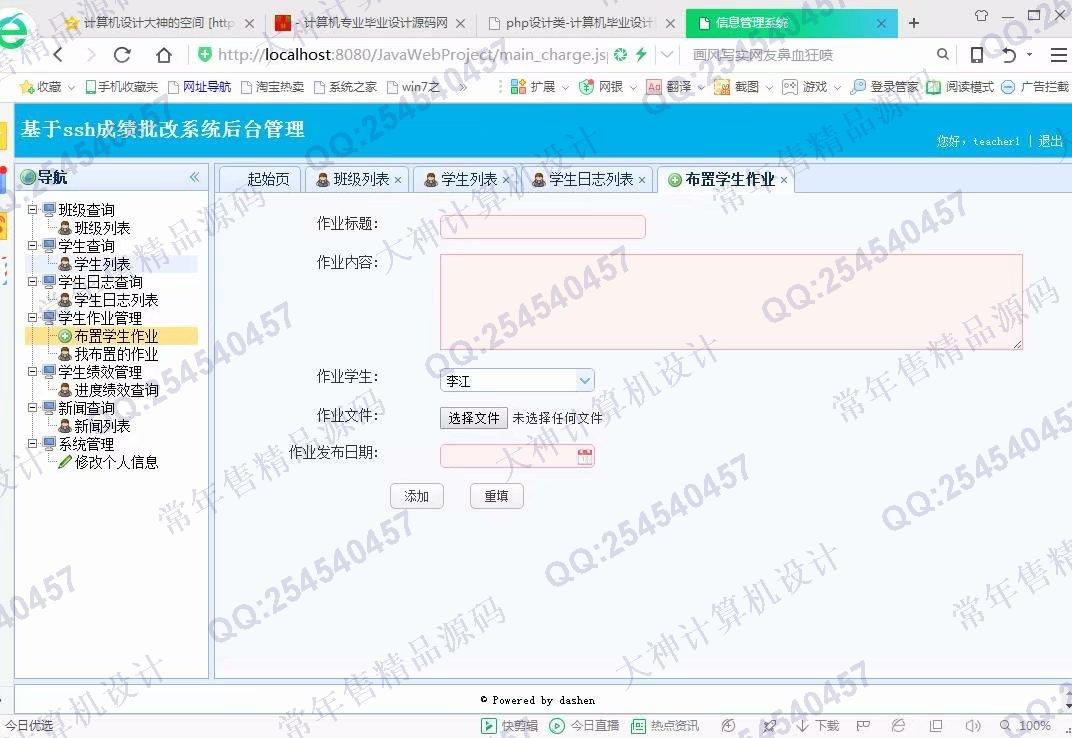Switch to the 起始页 tab
The height and width of the screenshot is (738, 1072).
click(x=260, y=179)
